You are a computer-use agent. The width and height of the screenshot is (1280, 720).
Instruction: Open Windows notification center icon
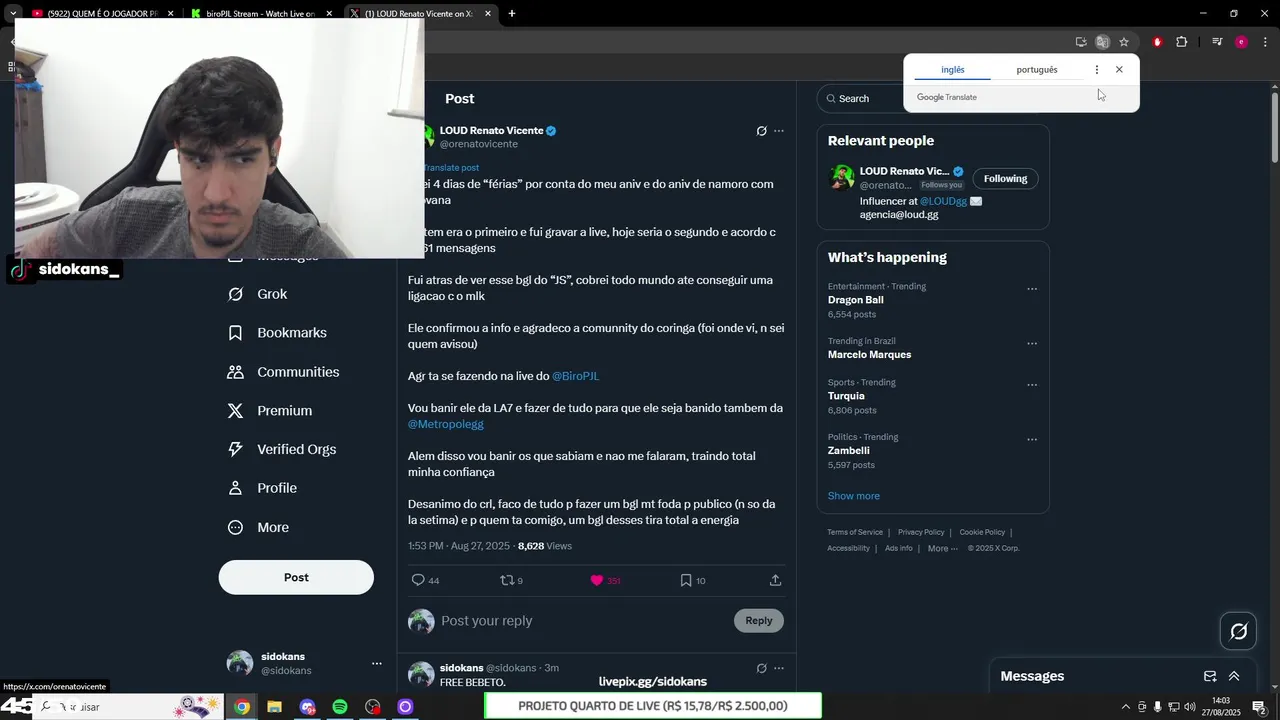click(x=1259, y=707)
